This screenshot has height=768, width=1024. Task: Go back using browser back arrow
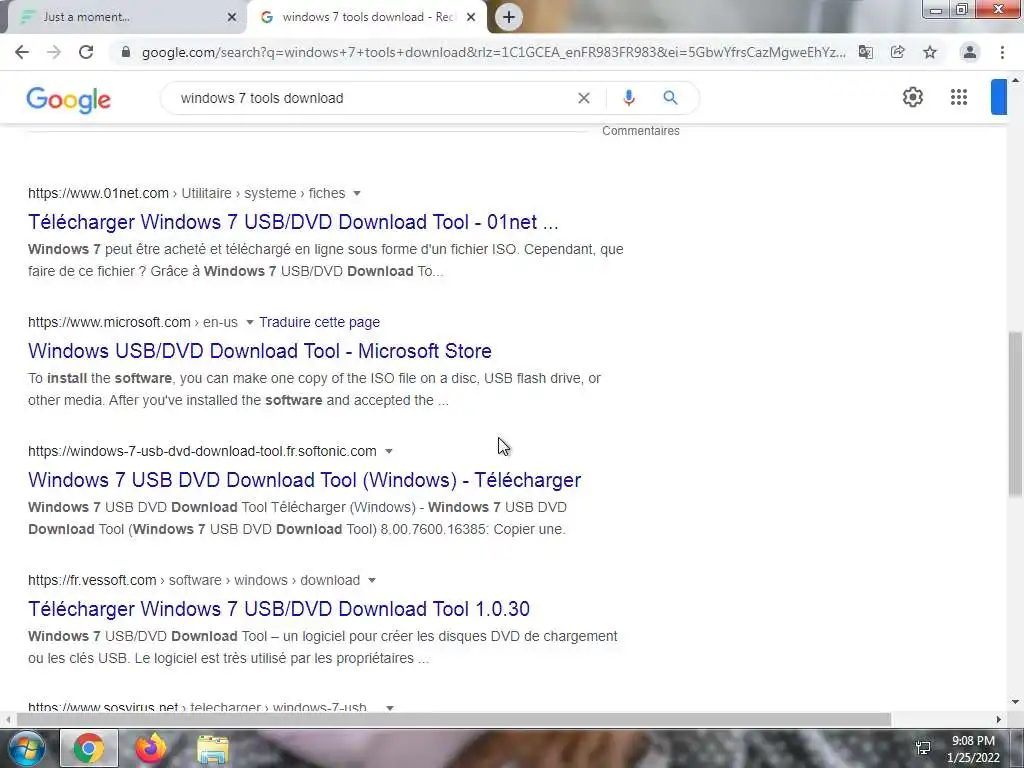[x=22, y=52]
